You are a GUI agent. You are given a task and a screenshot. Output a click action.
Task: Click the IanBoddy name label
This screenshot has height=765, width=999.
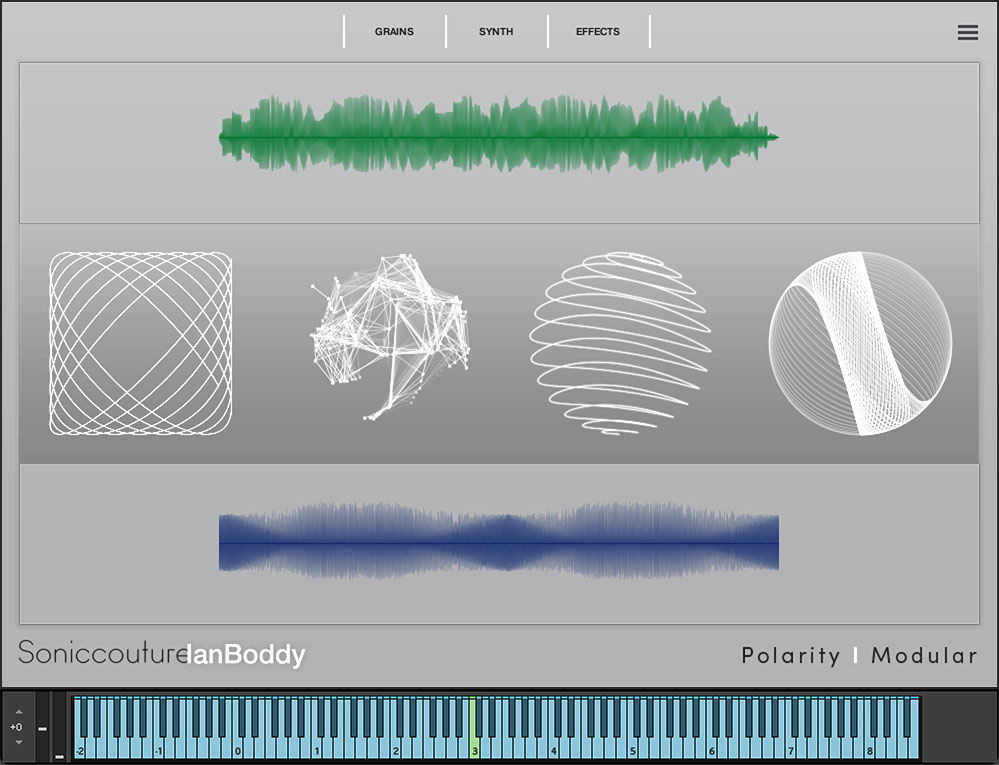pos(246,656)
